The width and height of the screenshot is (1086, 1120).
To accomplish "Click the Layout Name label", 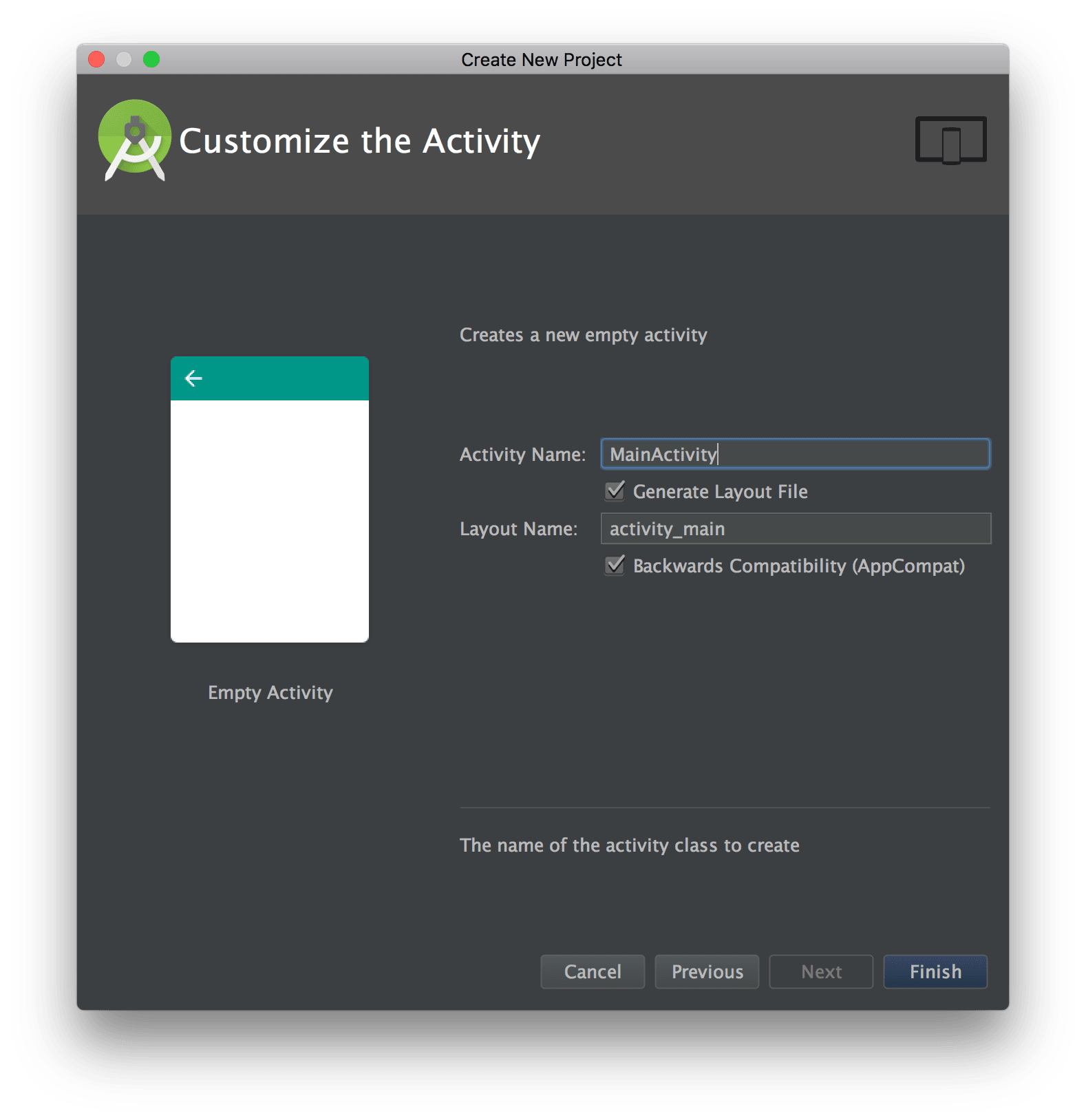I will click(518, 528).
